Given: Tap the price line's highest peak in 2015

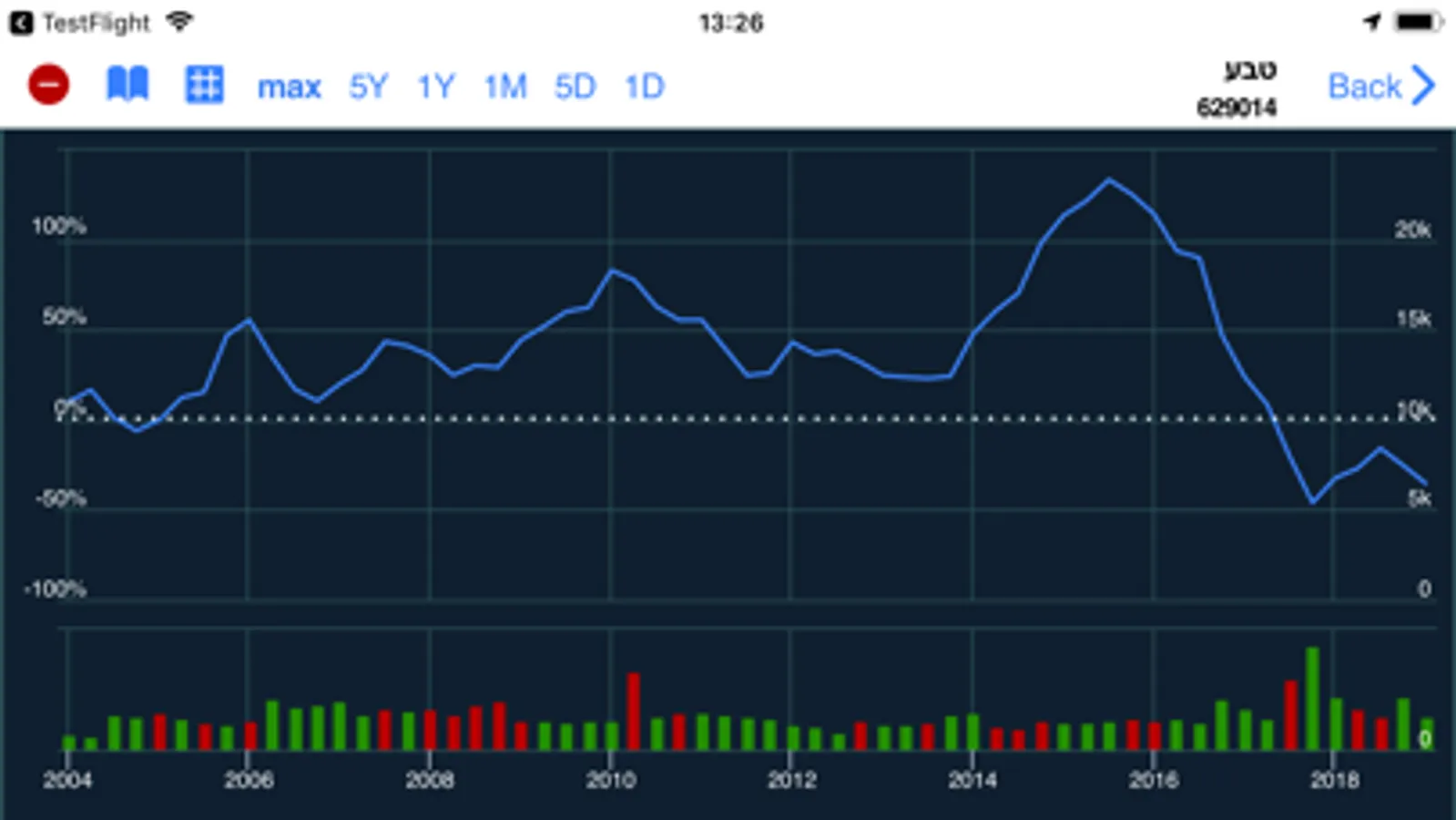Looking at the screenshot, I should pyautogui.click(x=1108, y=179).
